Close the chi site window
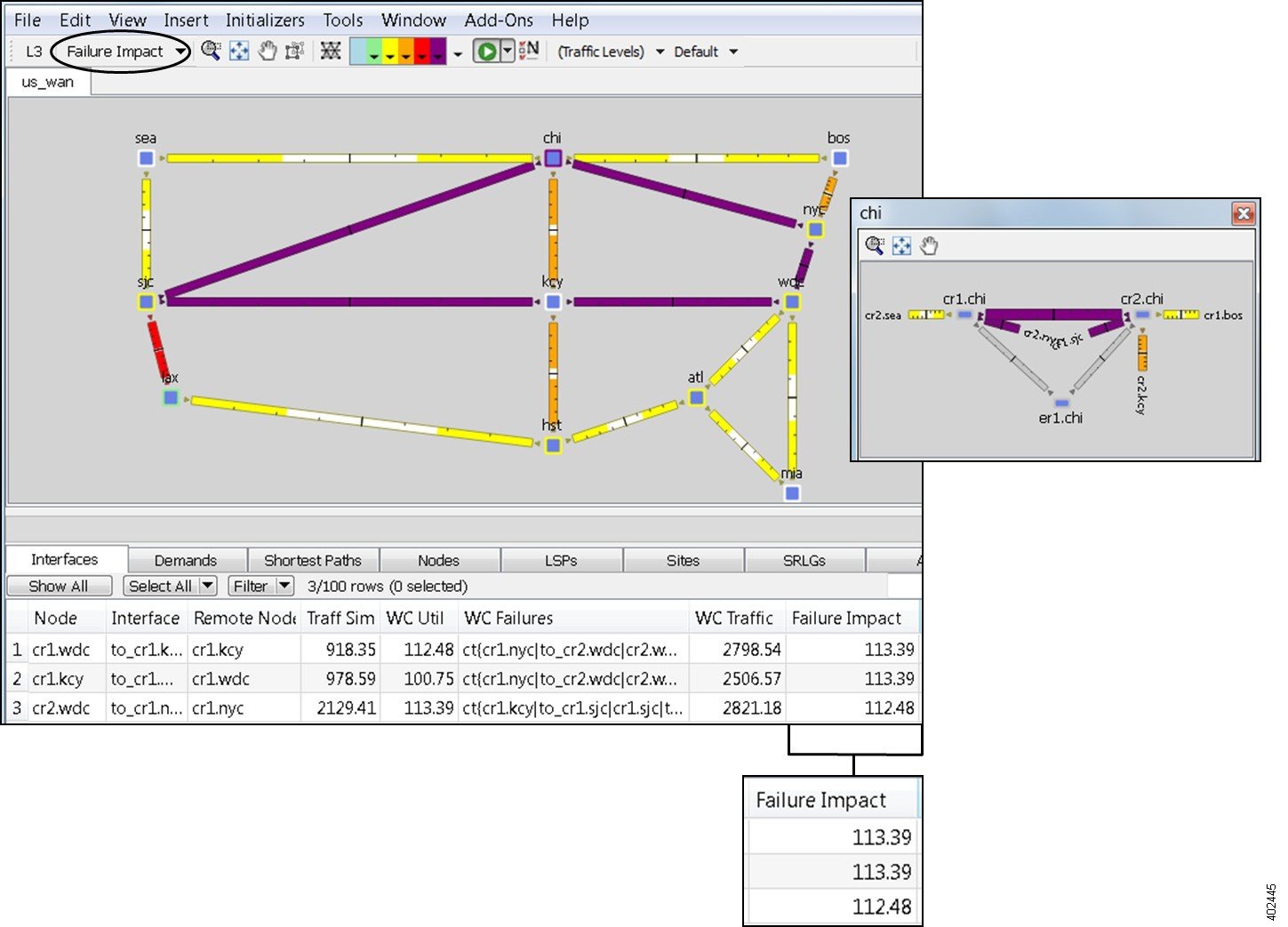Image resolution: width=1288 pixels, height=927 pixels. 1244,213
